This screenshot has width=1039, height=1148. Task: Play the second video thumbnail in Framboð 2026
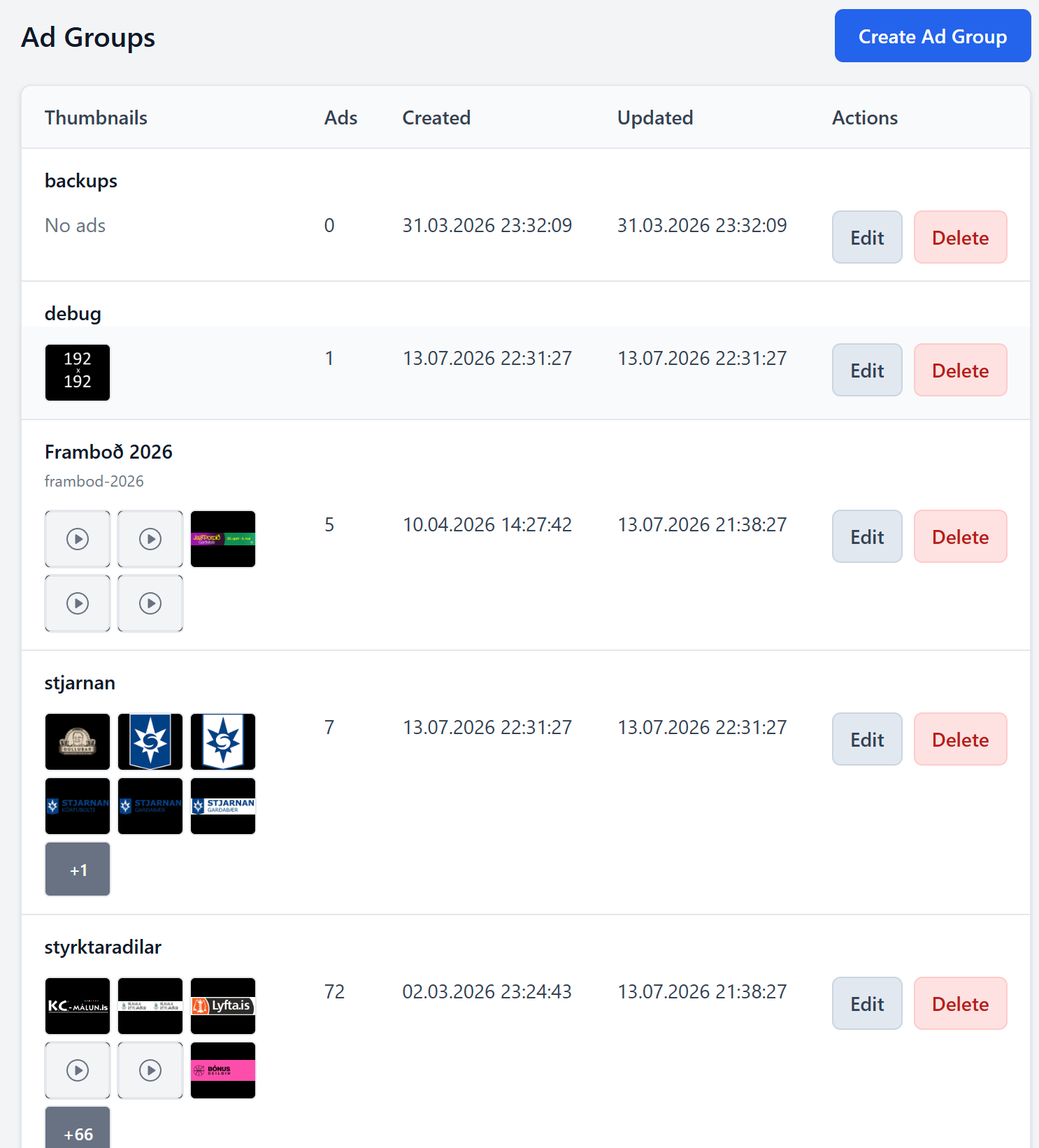coord(150,539)
